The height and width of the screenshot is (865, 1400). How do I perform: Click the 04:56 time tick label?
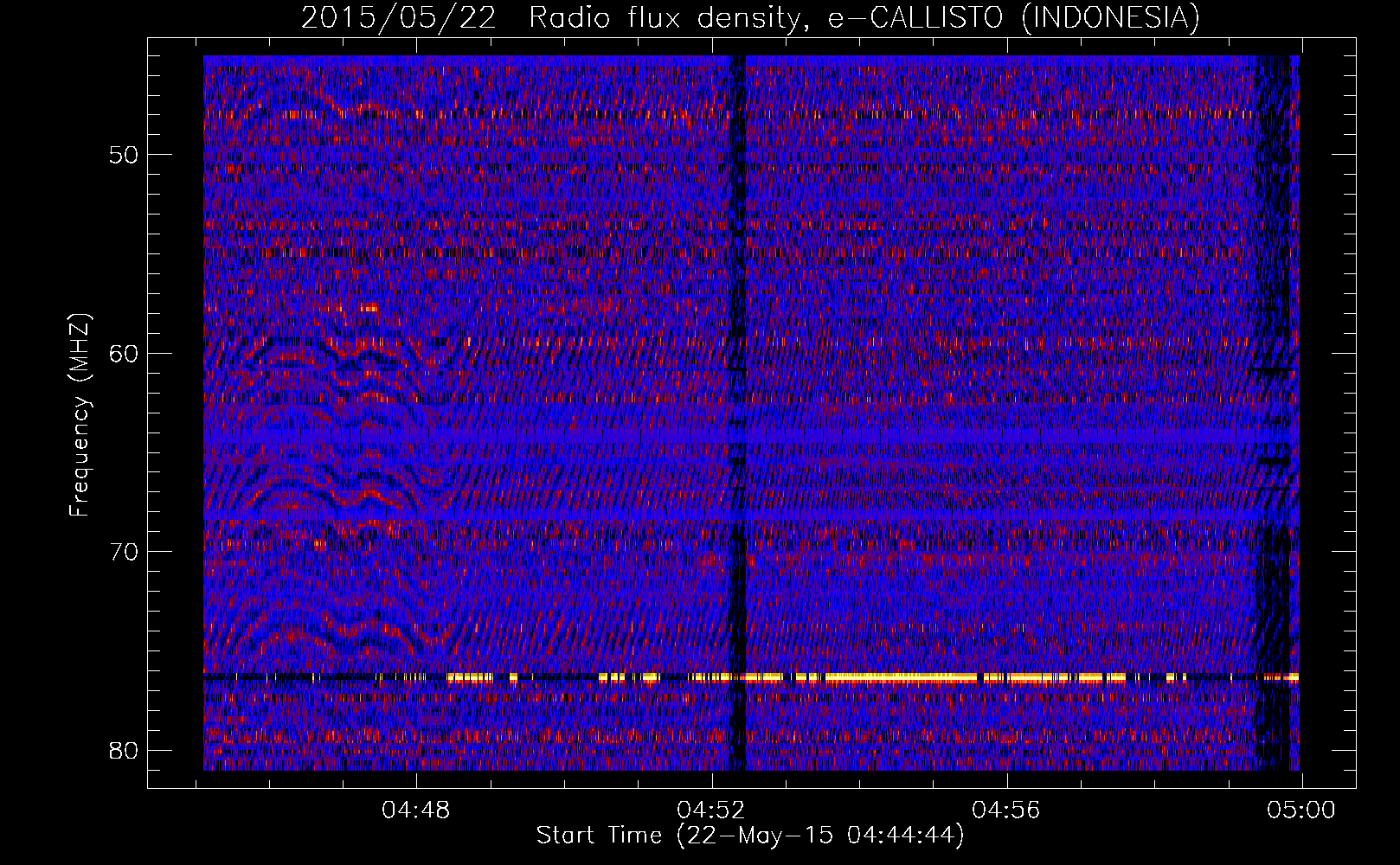pos(1007,811)
